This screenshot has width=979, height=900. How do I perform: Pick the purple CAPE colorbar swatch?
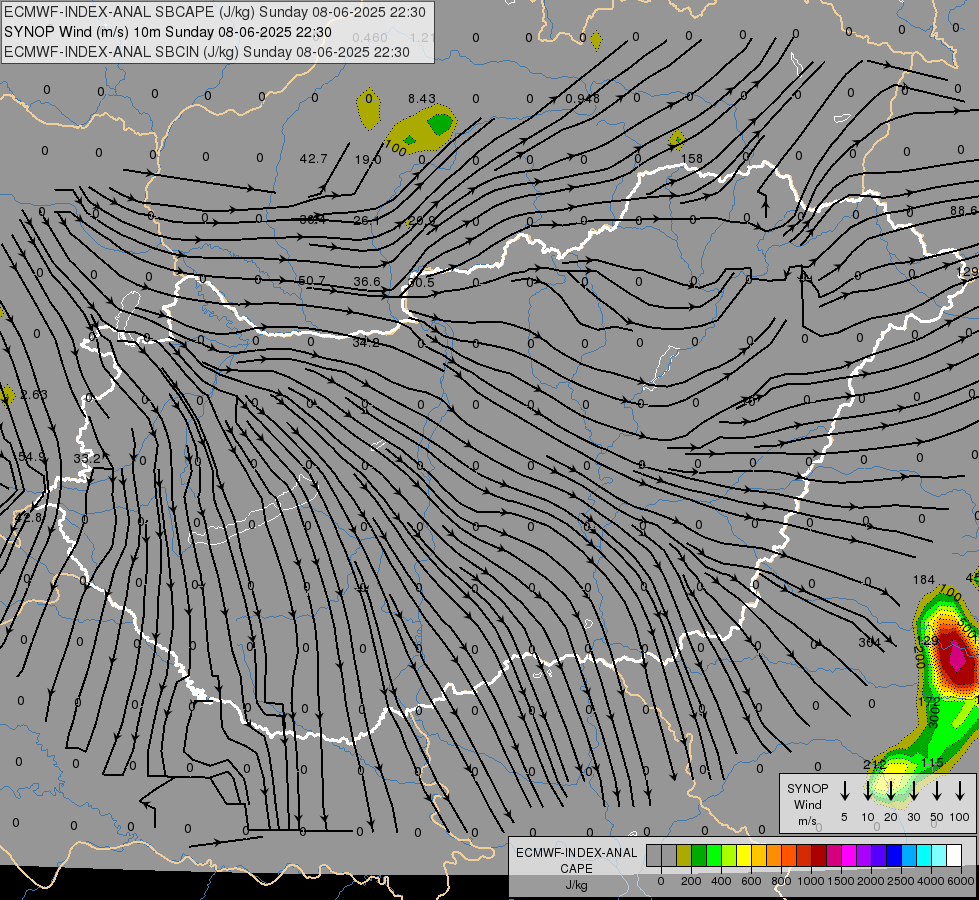tap(864, 855)
